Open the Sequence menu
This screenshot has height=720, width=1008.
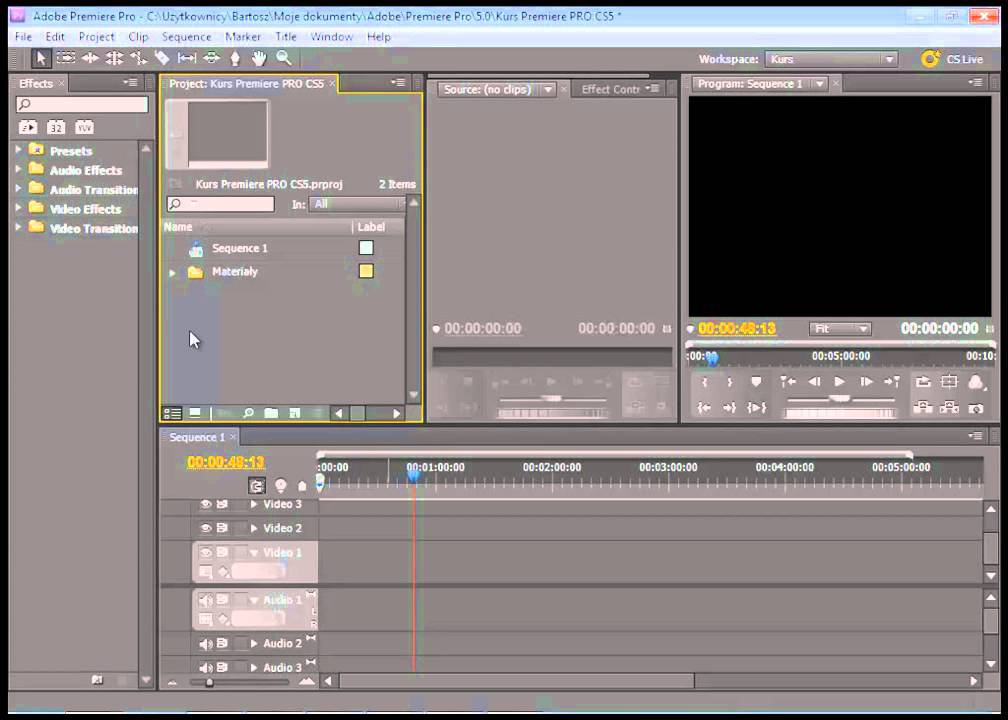[x=186, y=37]
